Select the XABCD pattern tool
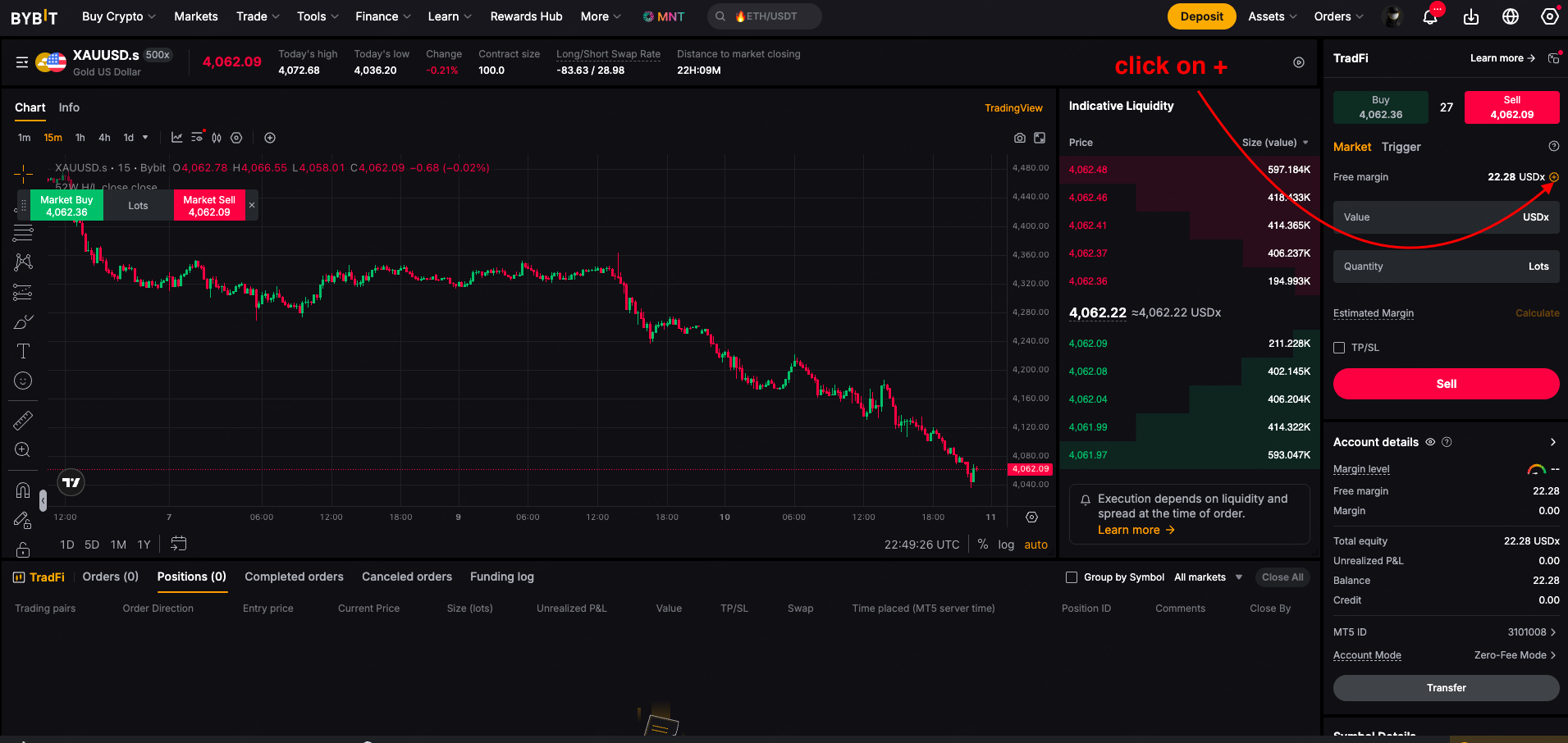The image size is (1568, 743). (x=23, y=262)
